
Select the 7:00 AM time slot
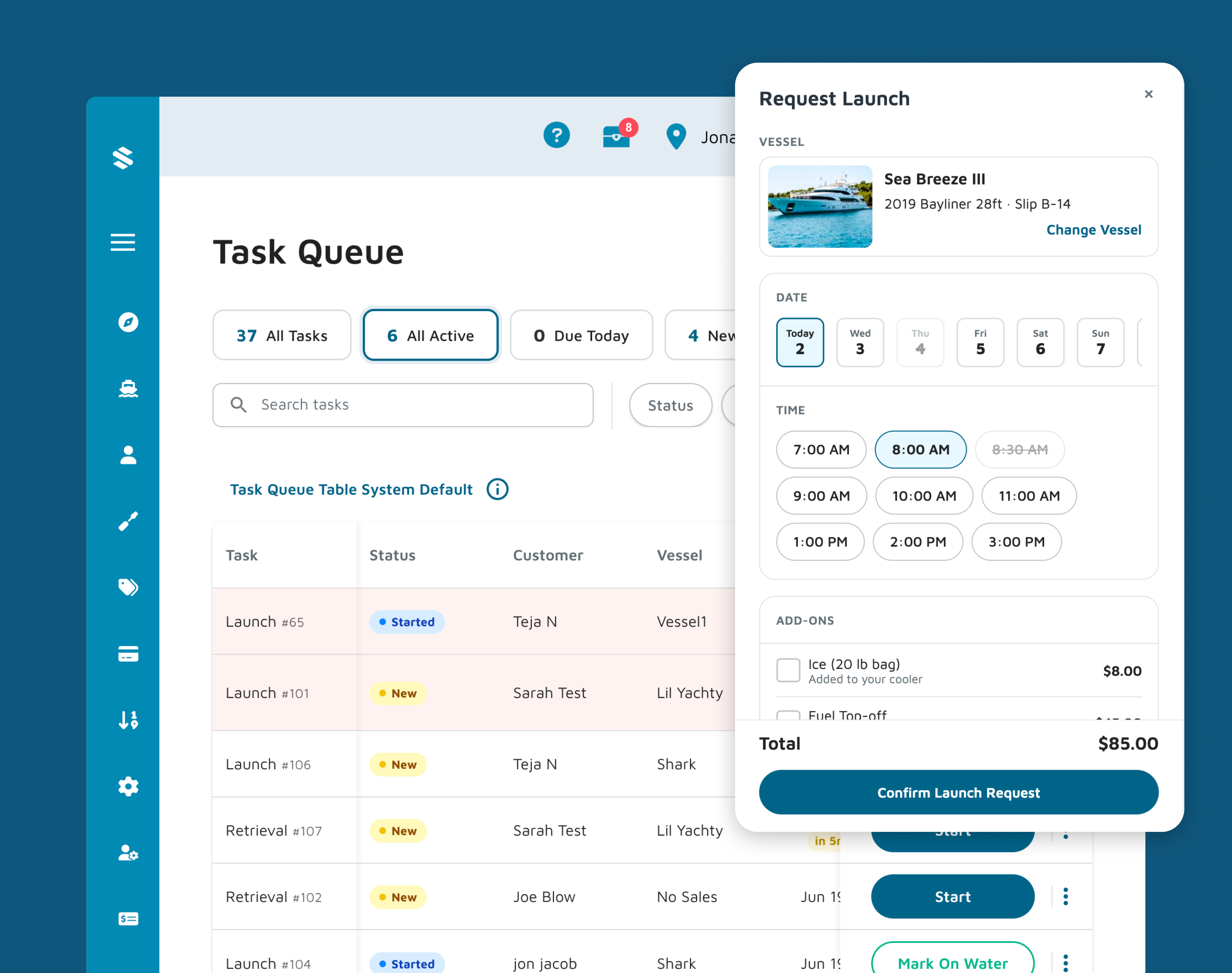click(821, 449)
